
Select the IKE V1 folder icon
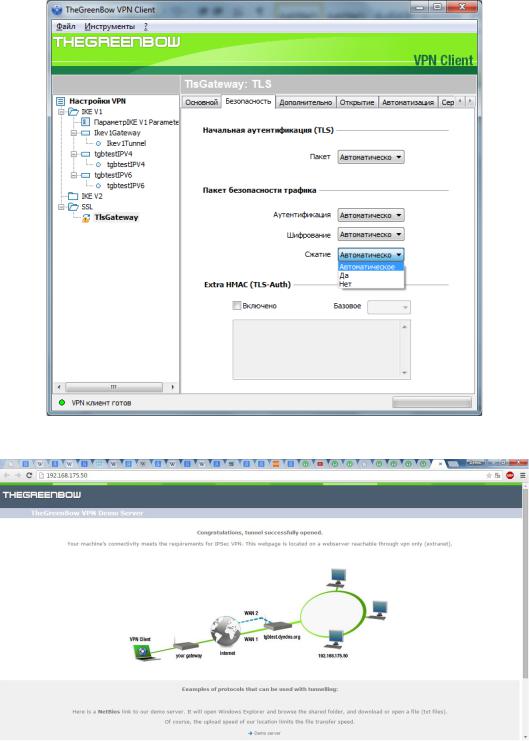coord(73,112)
